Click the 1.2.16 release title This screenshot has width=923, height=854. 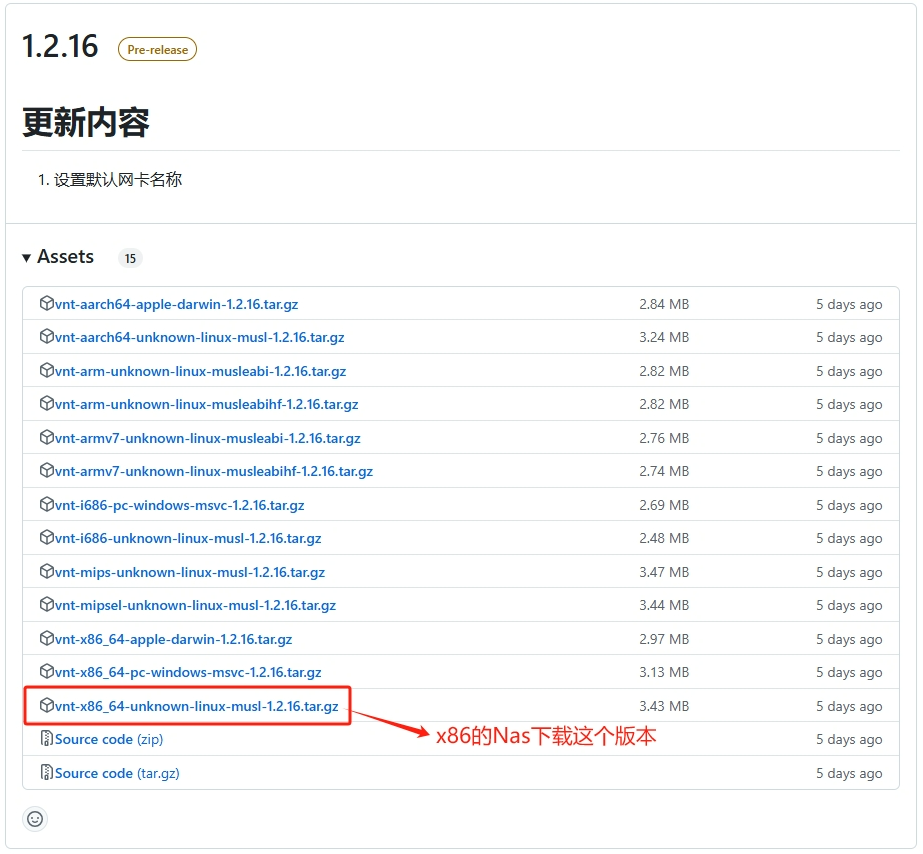61,46
